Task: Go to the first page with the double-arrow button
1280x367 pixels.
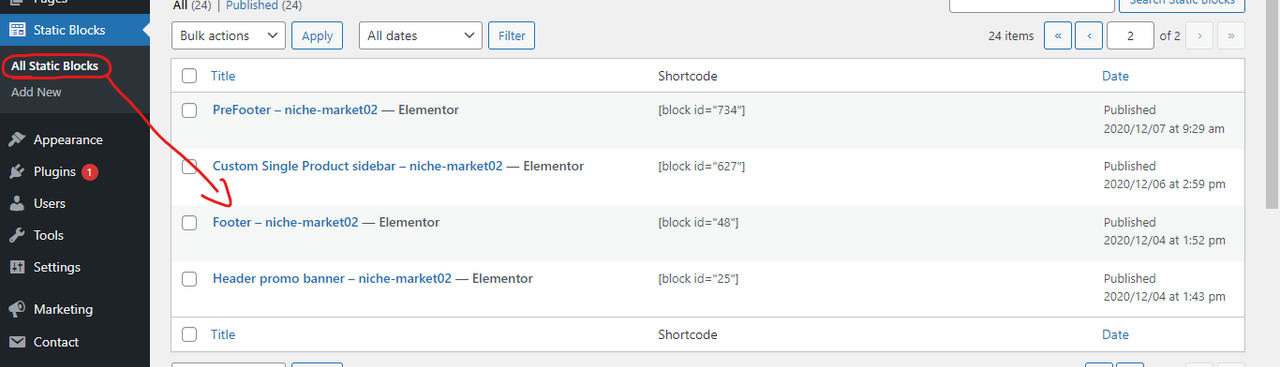Action: point(1057,36)
